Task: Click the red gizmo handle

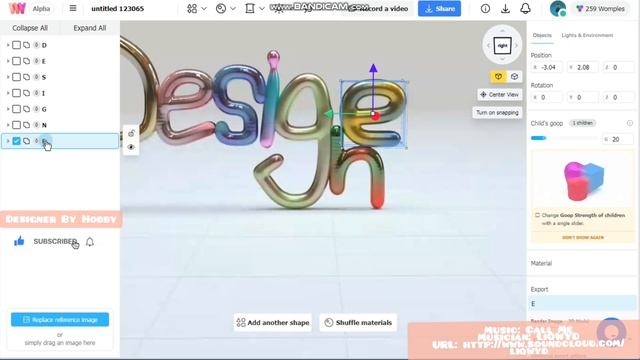Action: tap(376, 117)
